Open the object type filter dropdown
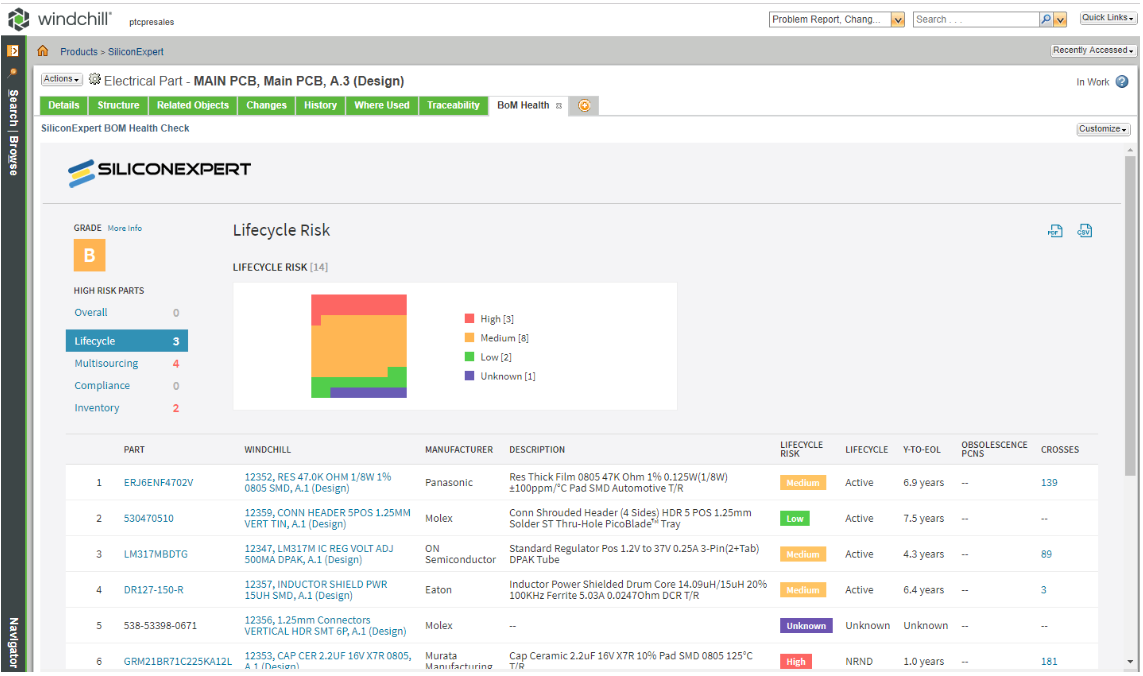The image size is (1143, 676). (x=898, y=20)
